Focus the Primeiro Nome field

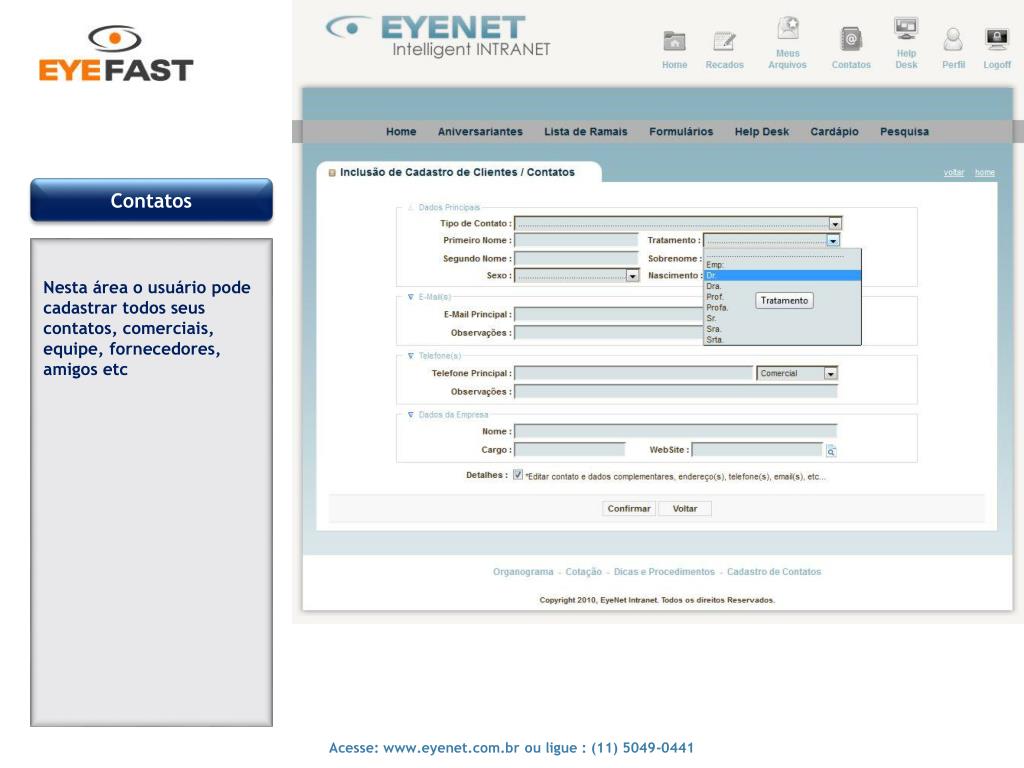[576, 240]
